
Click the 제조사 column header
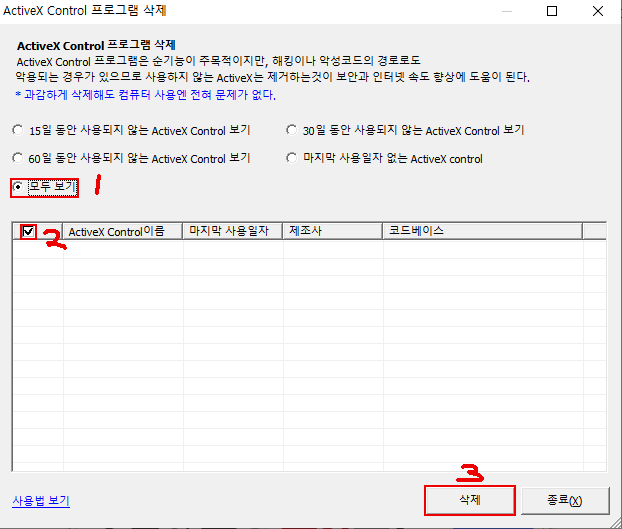click(332, 231)
